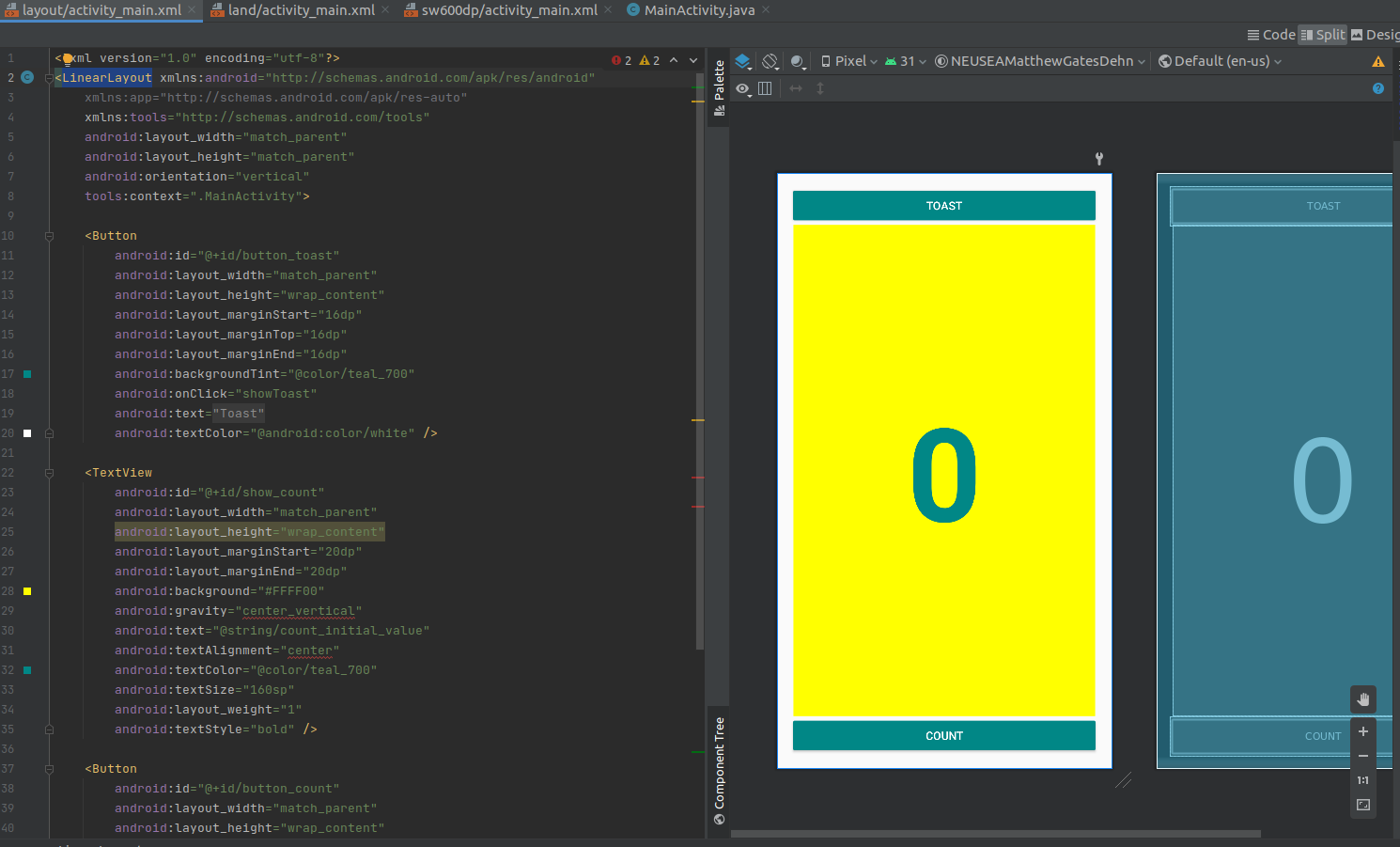
Task: Open the NEUSEAMatthewGatesDehn theme dropdown
Action: click(x=1041, y=61)
